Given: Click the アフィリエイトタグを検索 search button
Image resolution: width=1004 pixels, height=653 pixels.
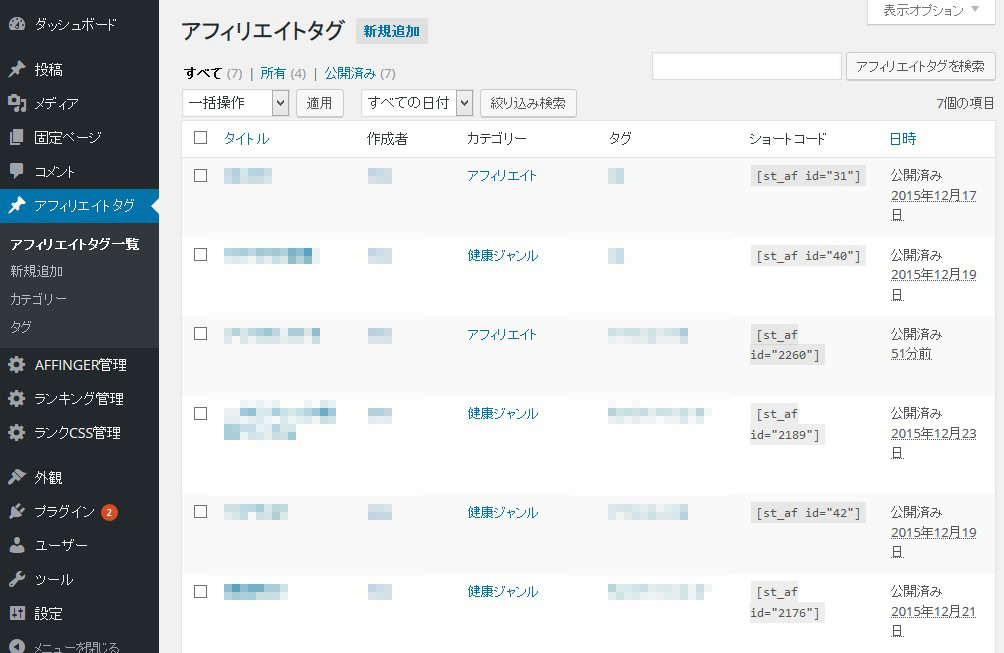Looking at the screenshot, I should click(x=920, y=67).
